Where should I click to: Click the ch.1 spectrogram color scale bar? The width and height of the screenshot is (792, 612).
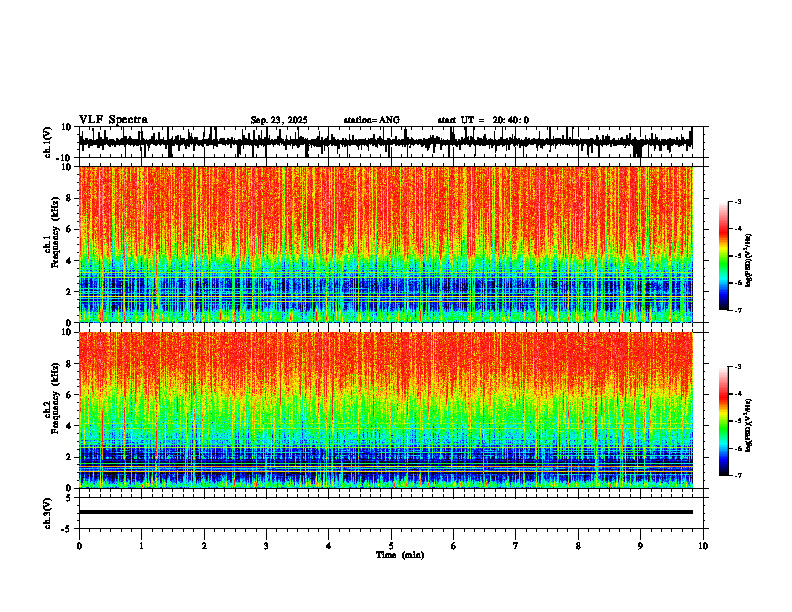tap(724, 256)
